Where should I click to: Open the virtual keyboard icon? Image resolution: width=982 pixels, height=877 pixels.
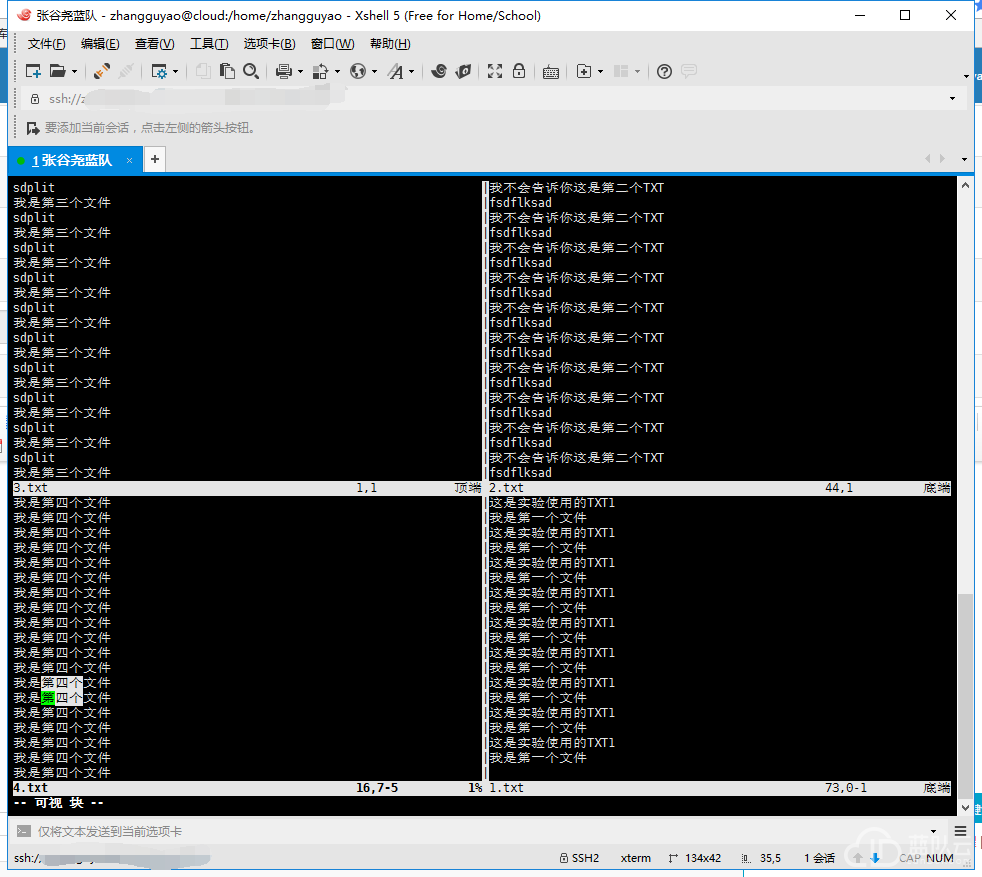[x=551, y=71]
